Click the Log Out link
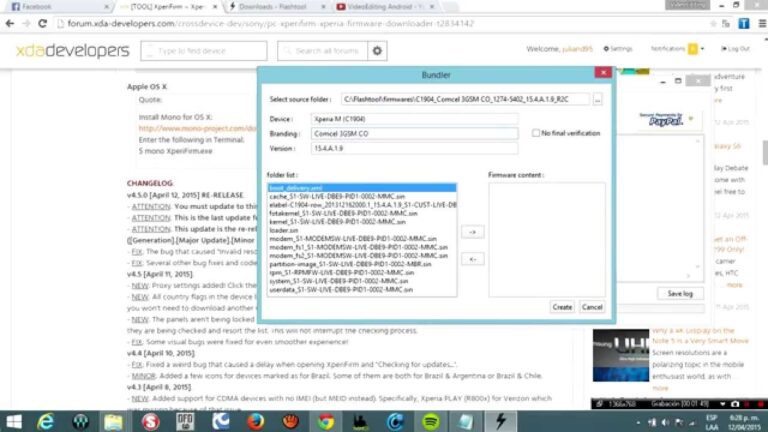 tap(735, 48)
